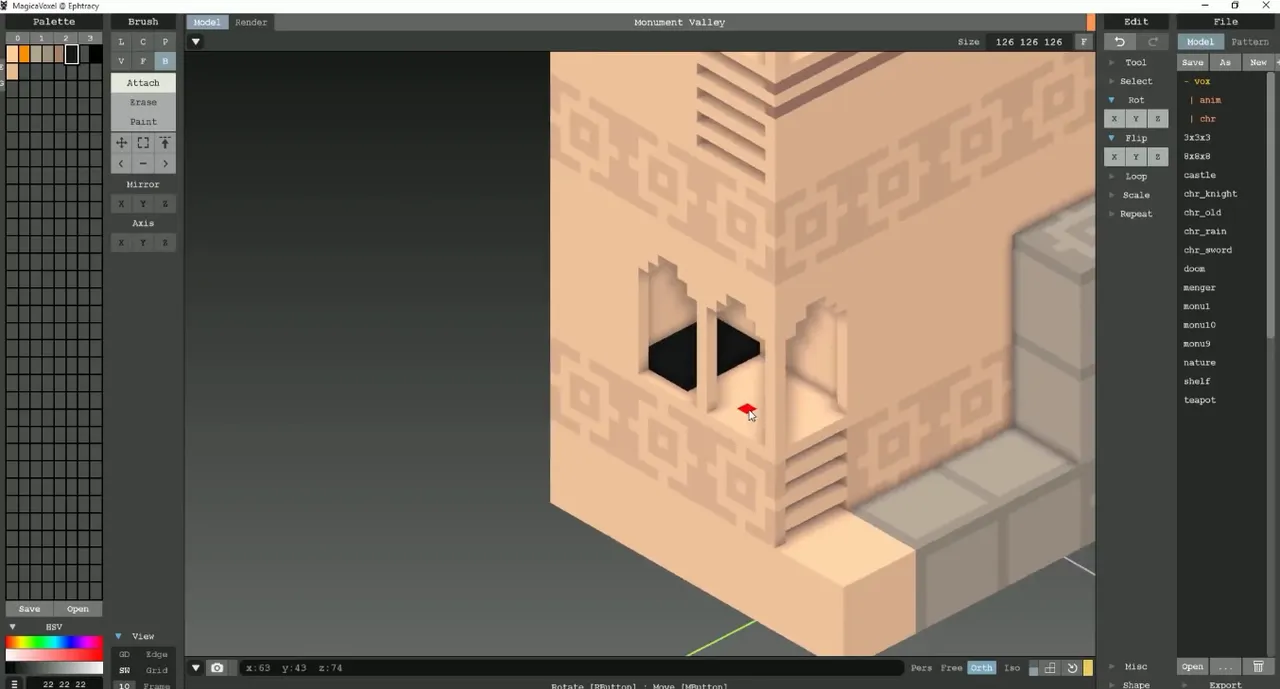Expand the Tool section in Edit panel
This screenshot has height=689, width=1280.
1111,62
